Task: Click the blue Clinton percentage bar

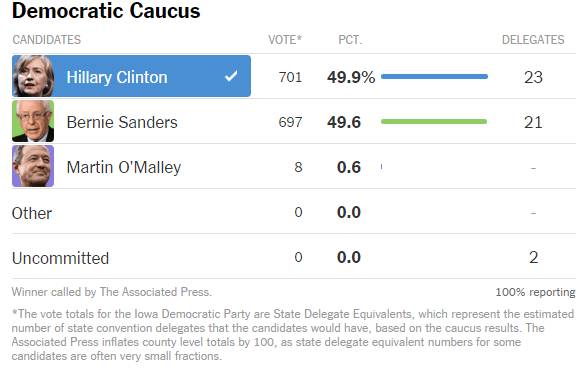Action: tap(434, 76)
